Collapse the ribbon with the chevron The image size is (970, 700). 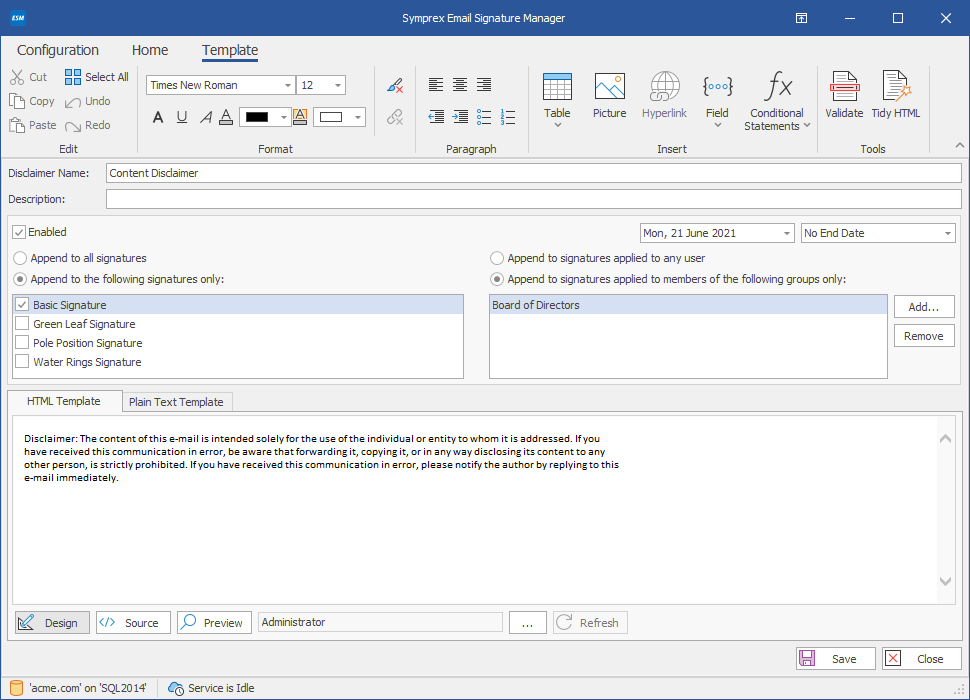pyautogui.click(x=959, y=145)
